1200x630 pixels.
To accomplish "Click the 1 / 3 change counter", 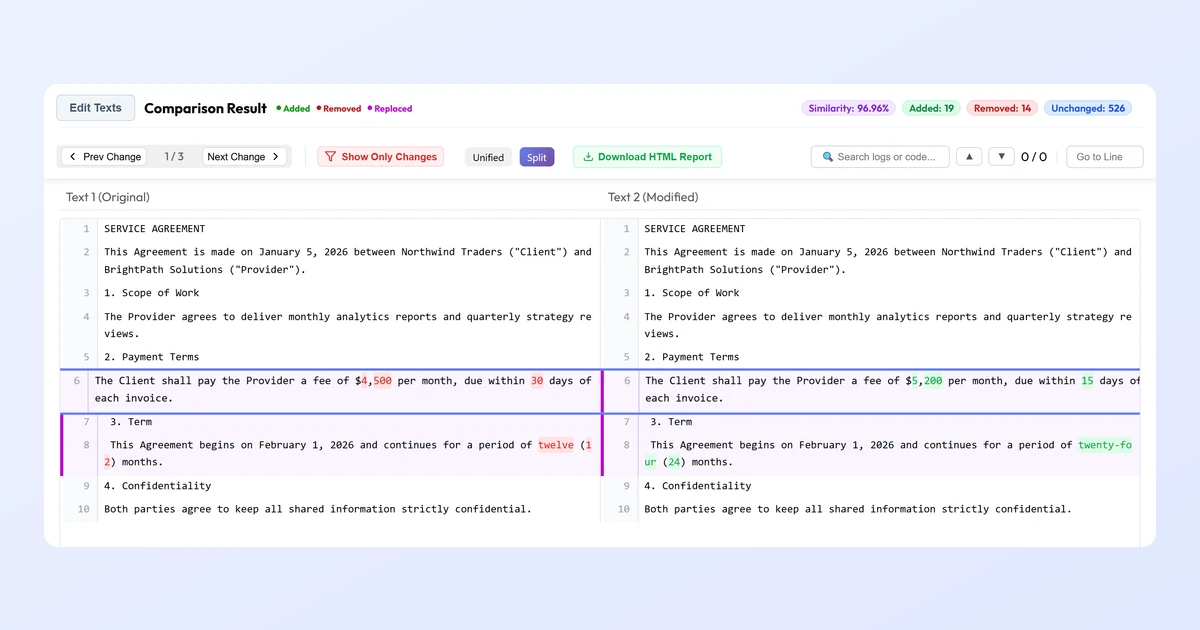I will (x=174, y=157).
